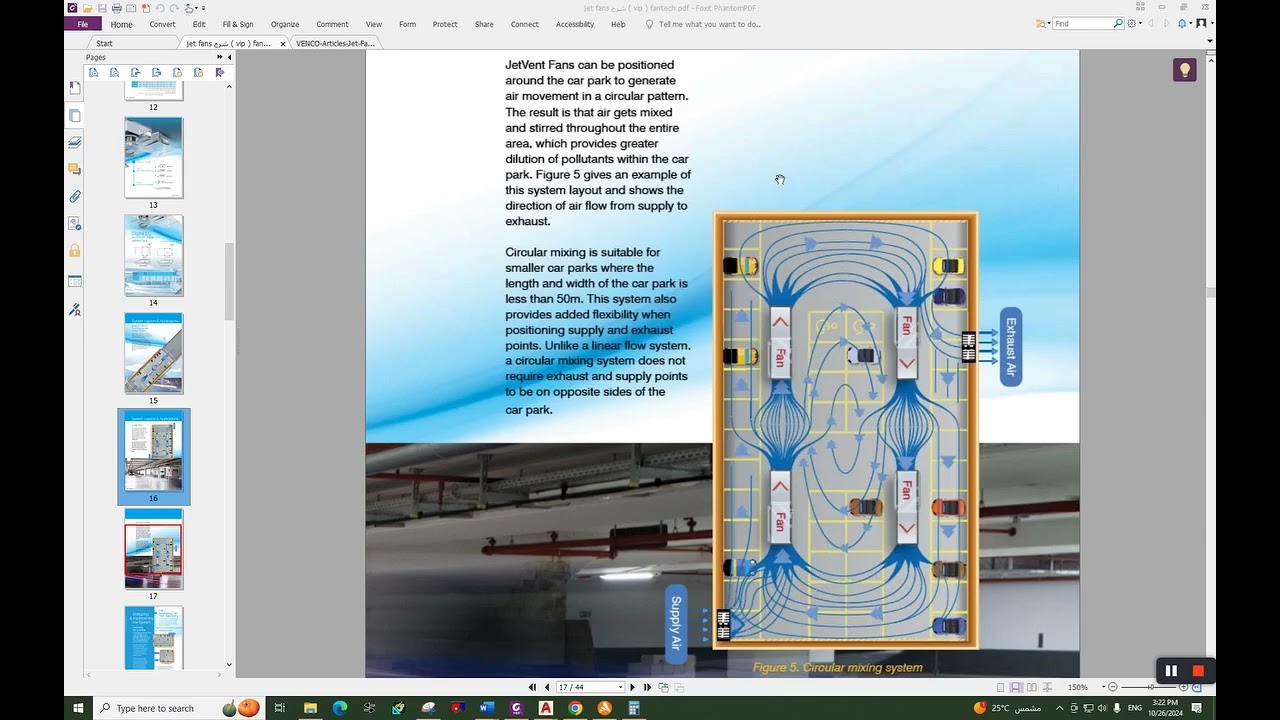Go to the first page button
This screenshot has height=720, width=1280.
(533, 687)
